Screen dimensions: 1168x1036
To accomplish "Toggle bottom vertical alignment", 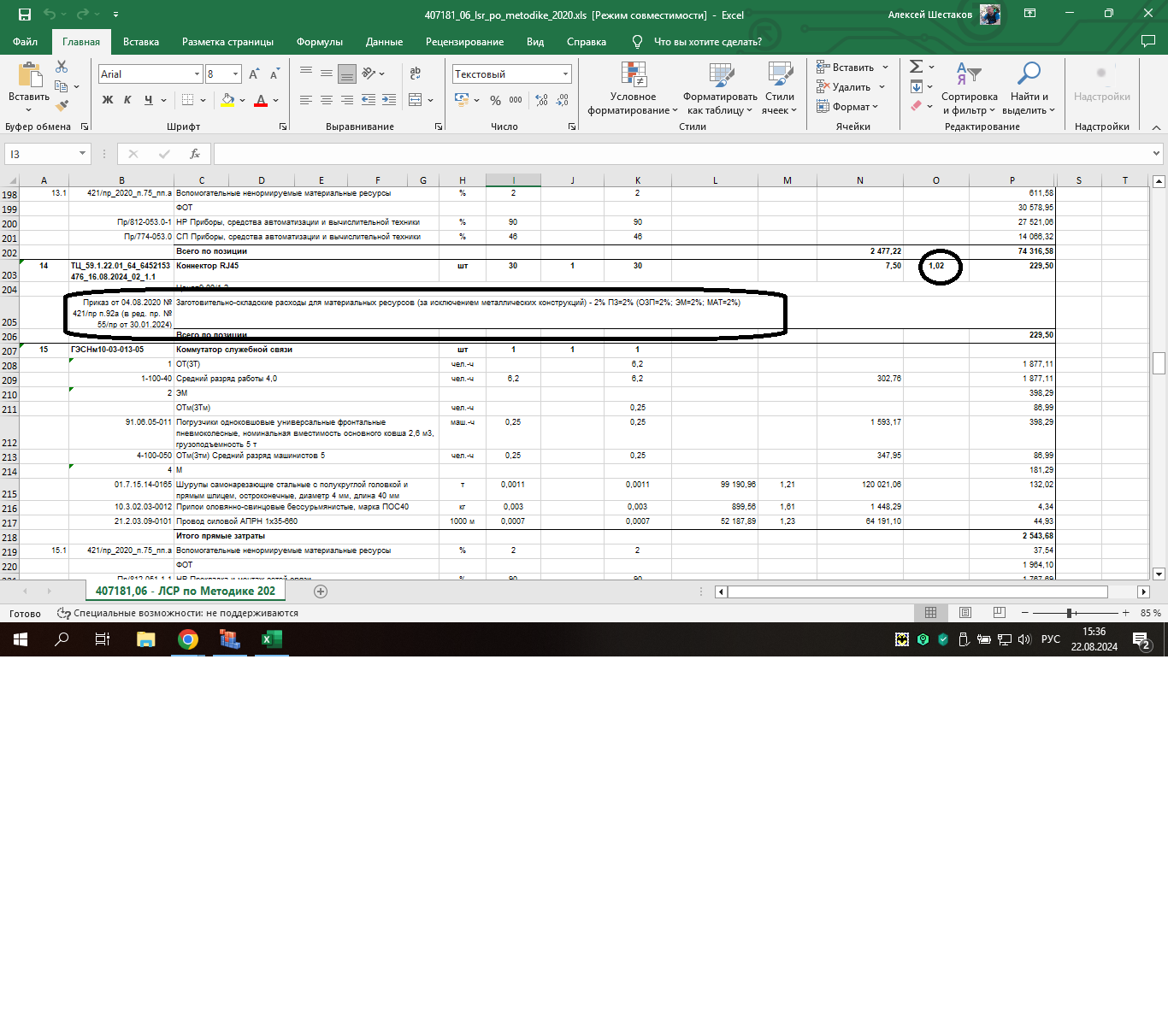I will click(347, 74).
